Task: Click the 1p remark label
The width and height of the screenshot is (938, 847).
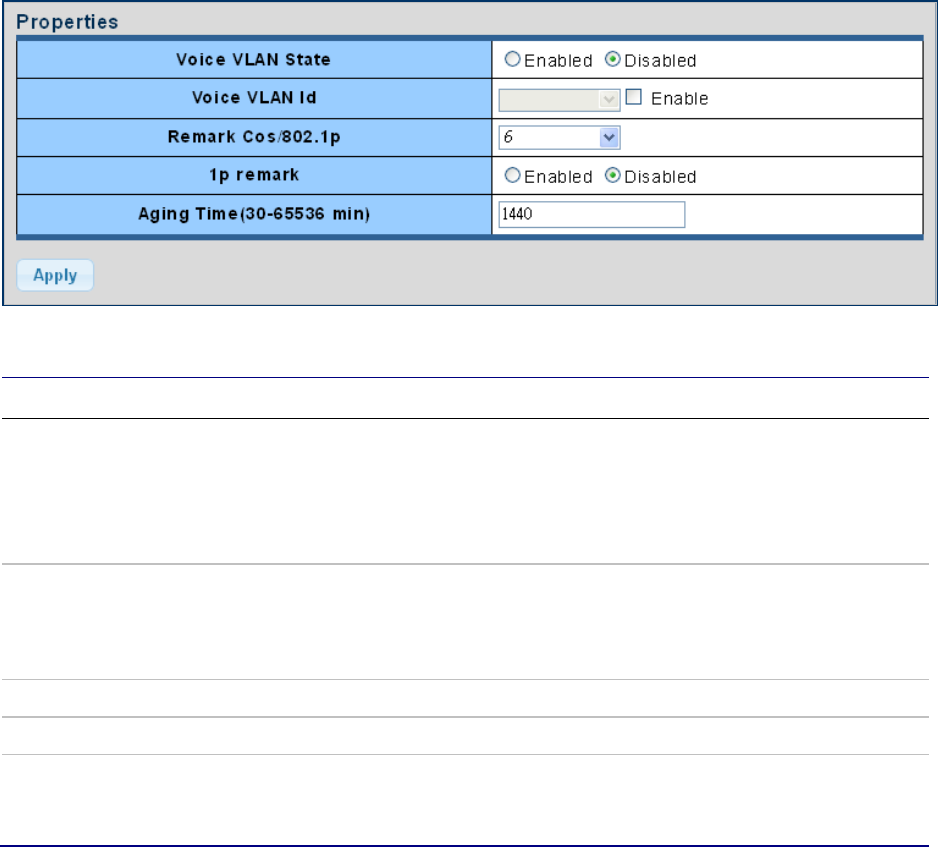Action: tap(254, 175)
